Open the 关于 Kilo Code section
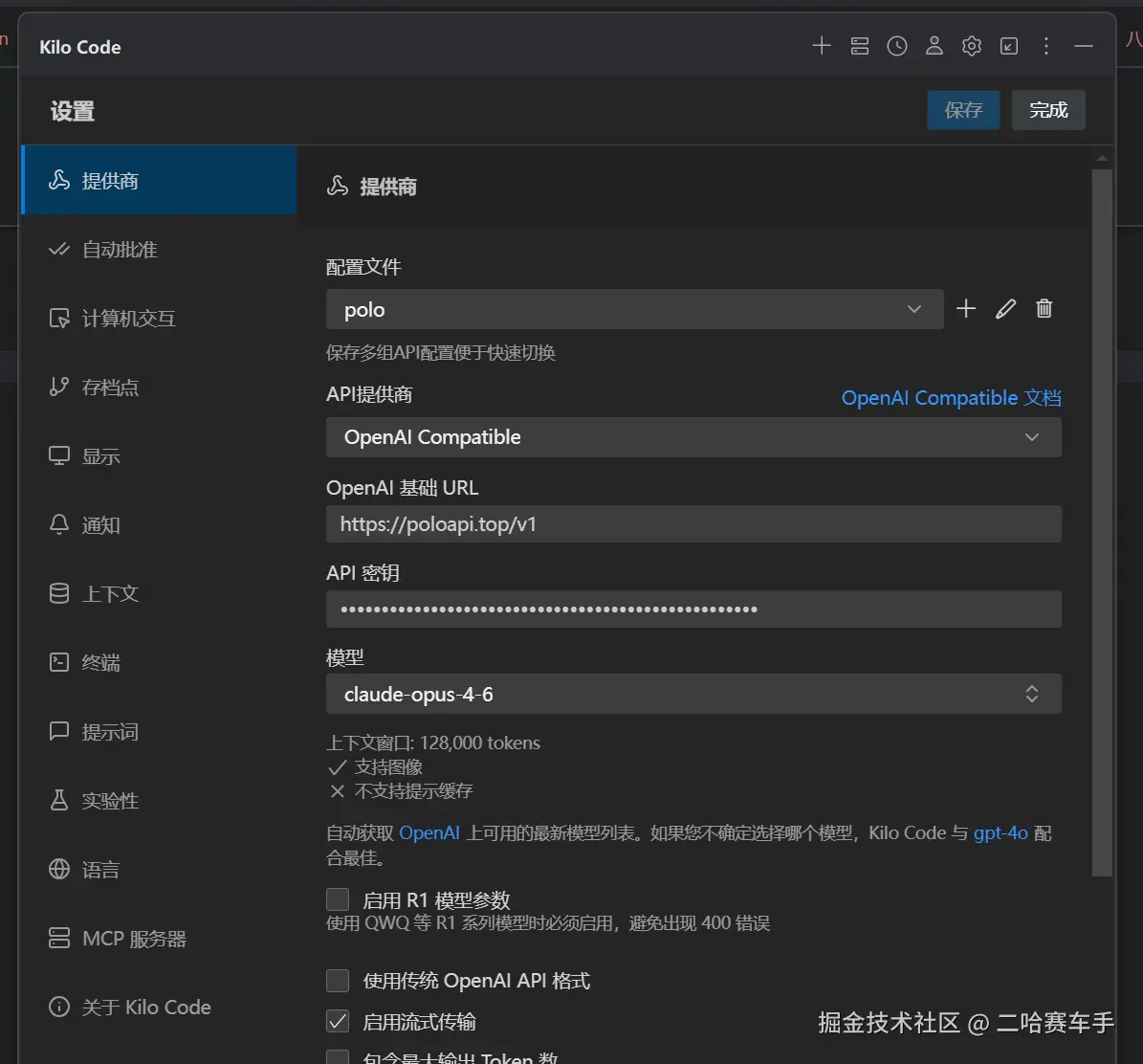The image size is (1143, 1064). 159,1008
